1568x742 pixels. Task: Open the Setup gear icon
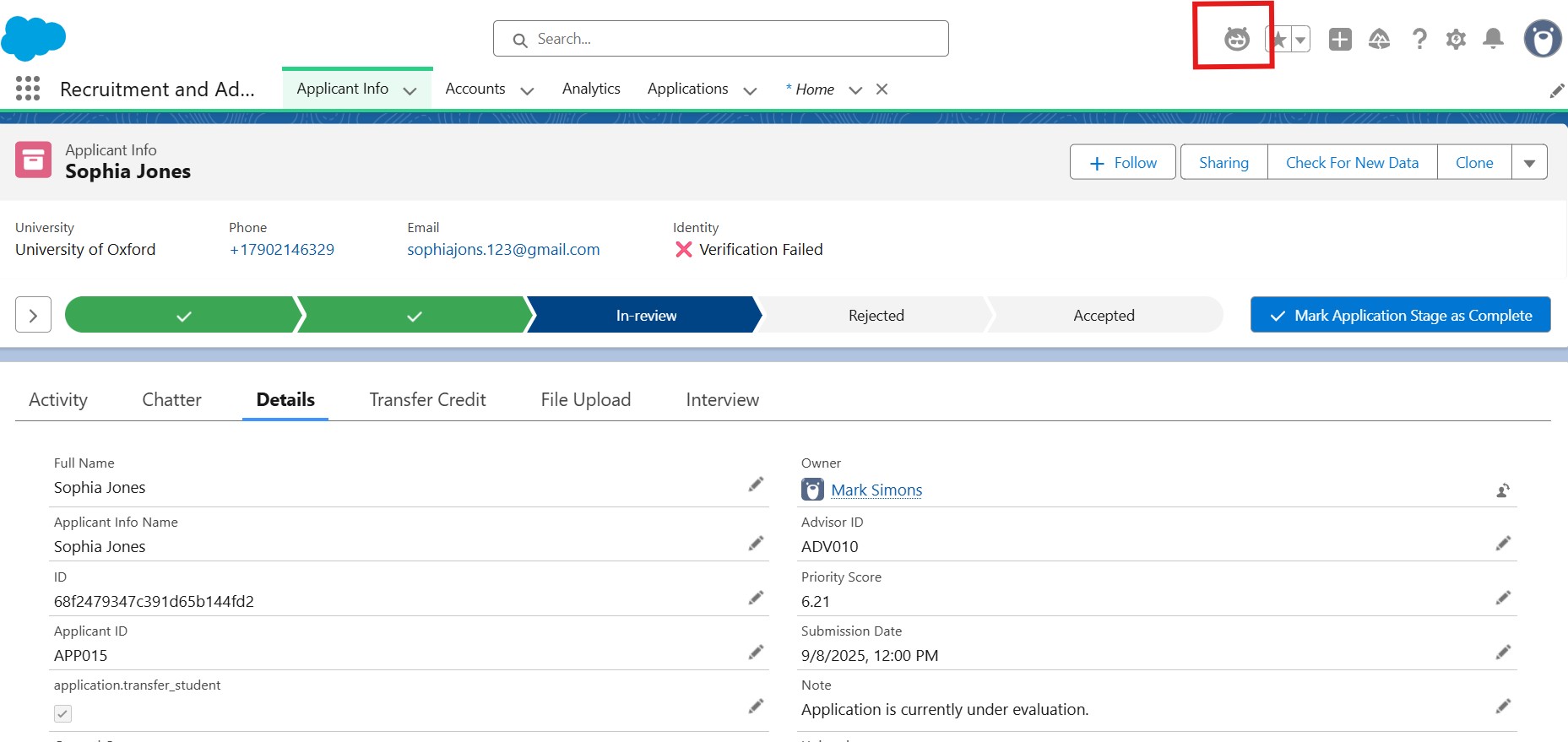1456,39
